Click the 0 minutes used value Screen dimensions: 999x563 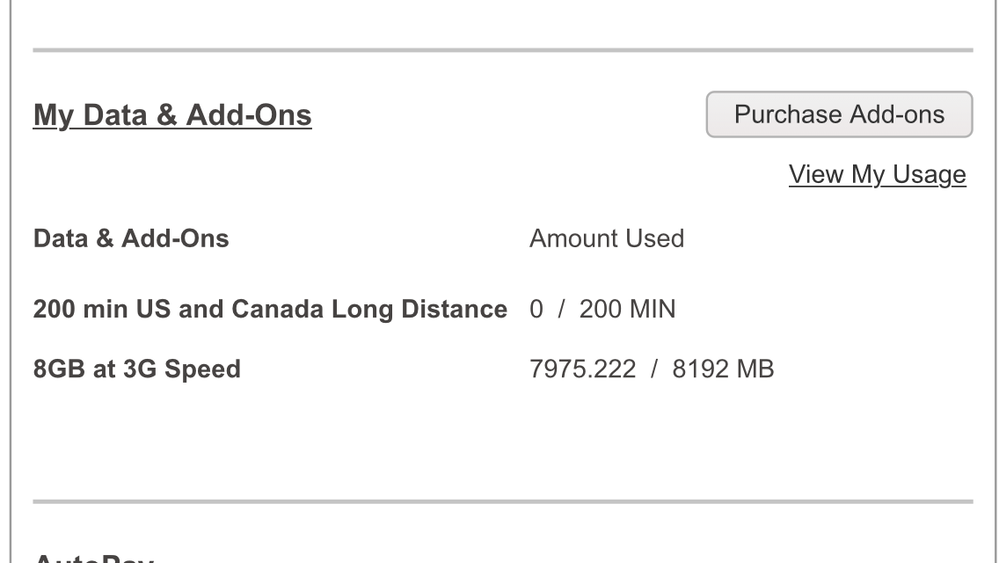536,309
